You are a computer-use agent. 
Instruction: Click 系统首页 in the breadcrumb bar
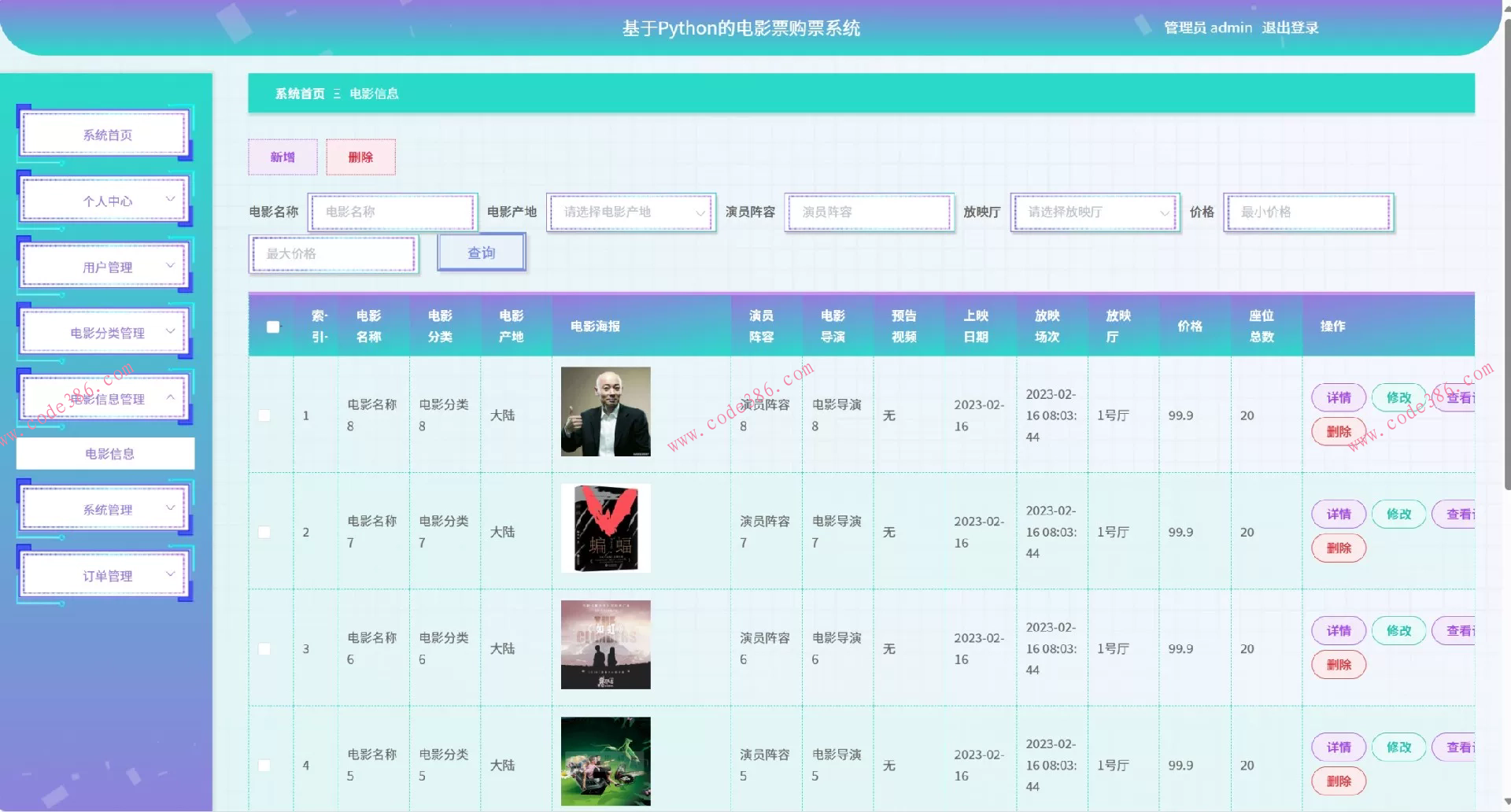coord(298,93)
